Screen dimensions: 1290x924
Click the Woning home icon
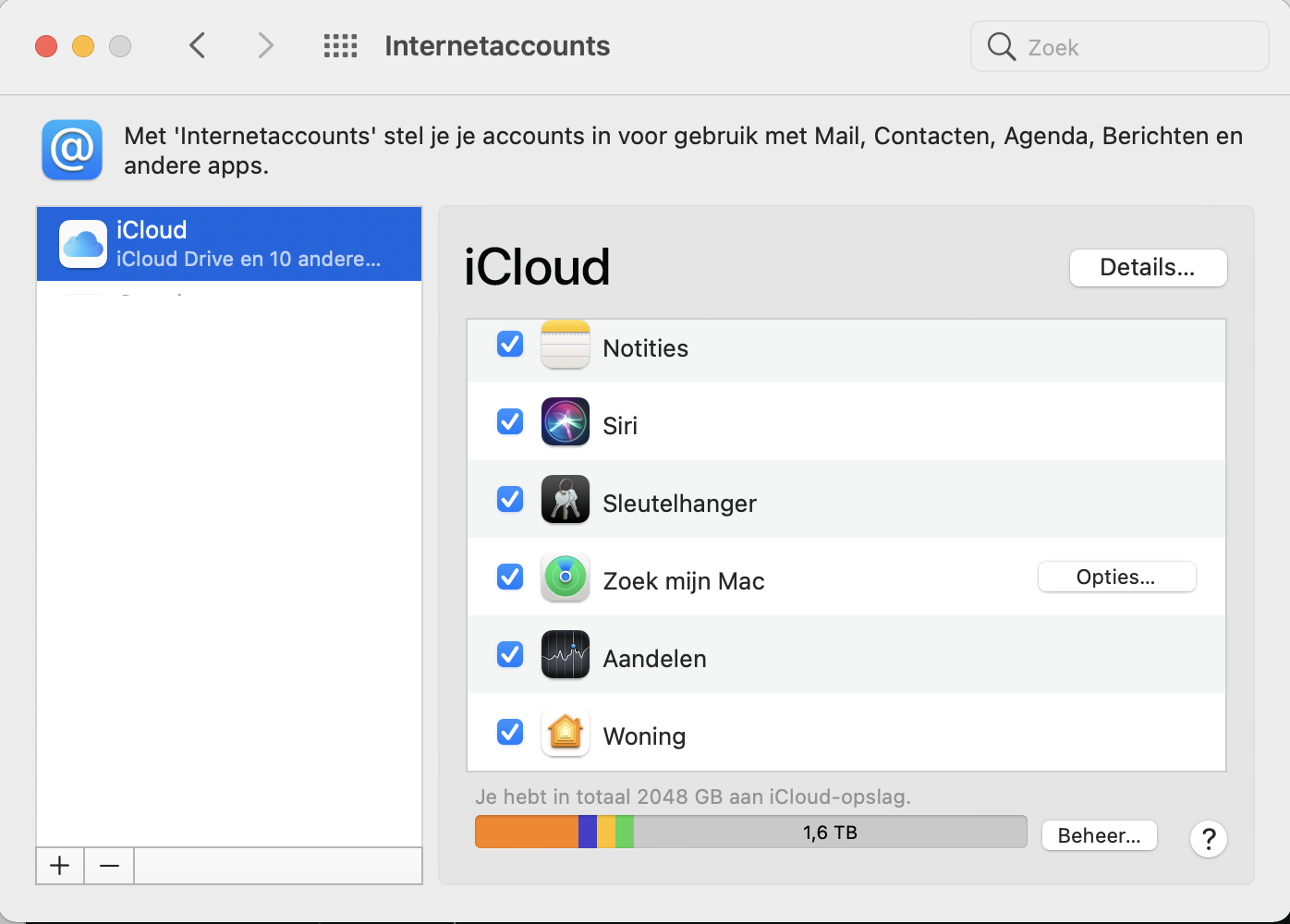(x=565, y=733)
